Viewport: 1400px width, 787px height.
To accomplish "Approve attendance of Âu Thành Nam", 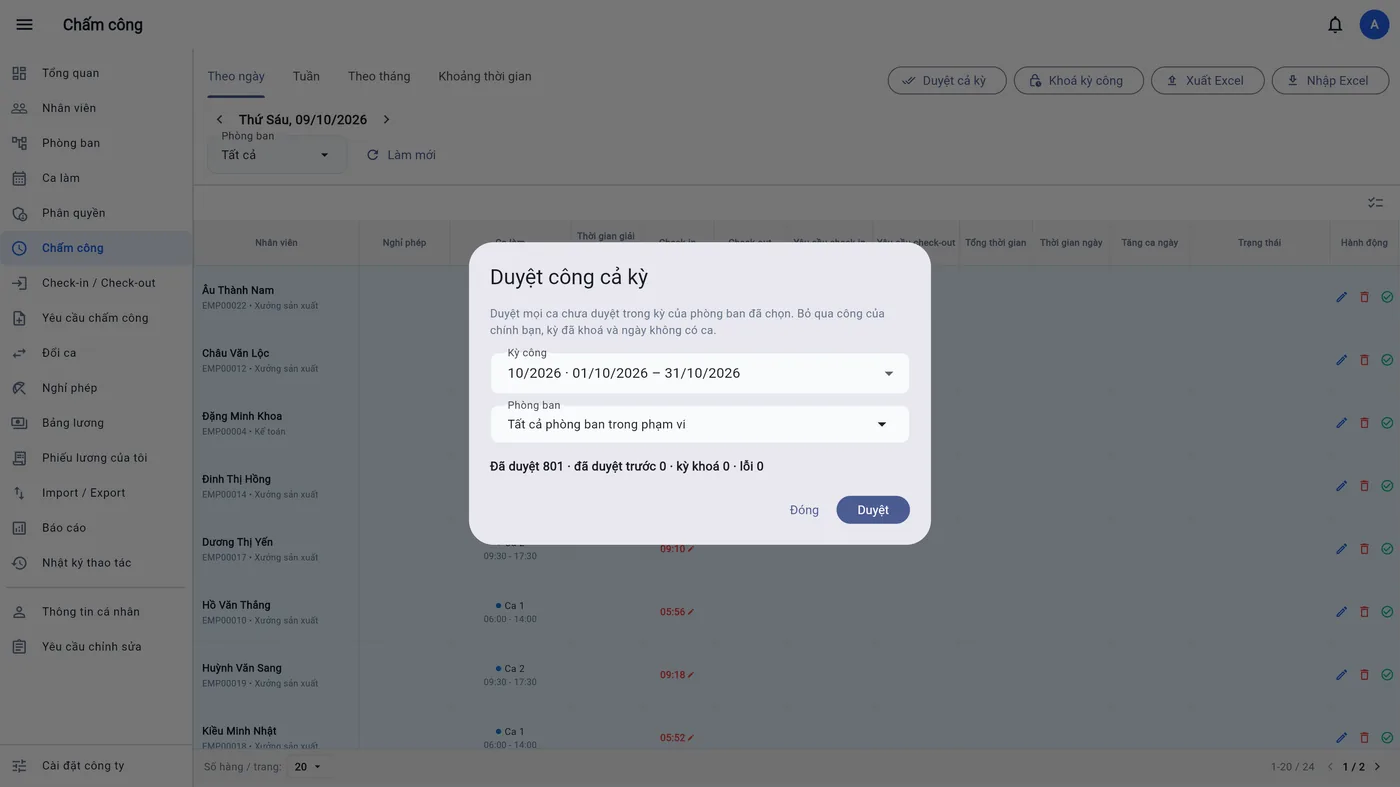I will coord(1387,297).
